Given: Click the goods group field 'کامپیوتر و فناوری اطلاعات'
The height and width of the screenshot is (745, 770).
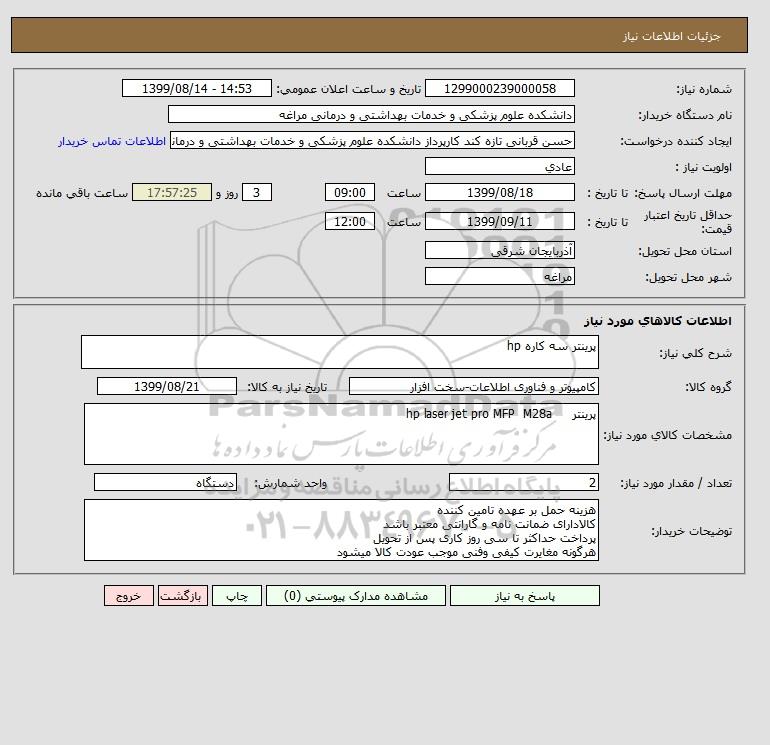Looking at the screenshot, I should pos(473,386).
